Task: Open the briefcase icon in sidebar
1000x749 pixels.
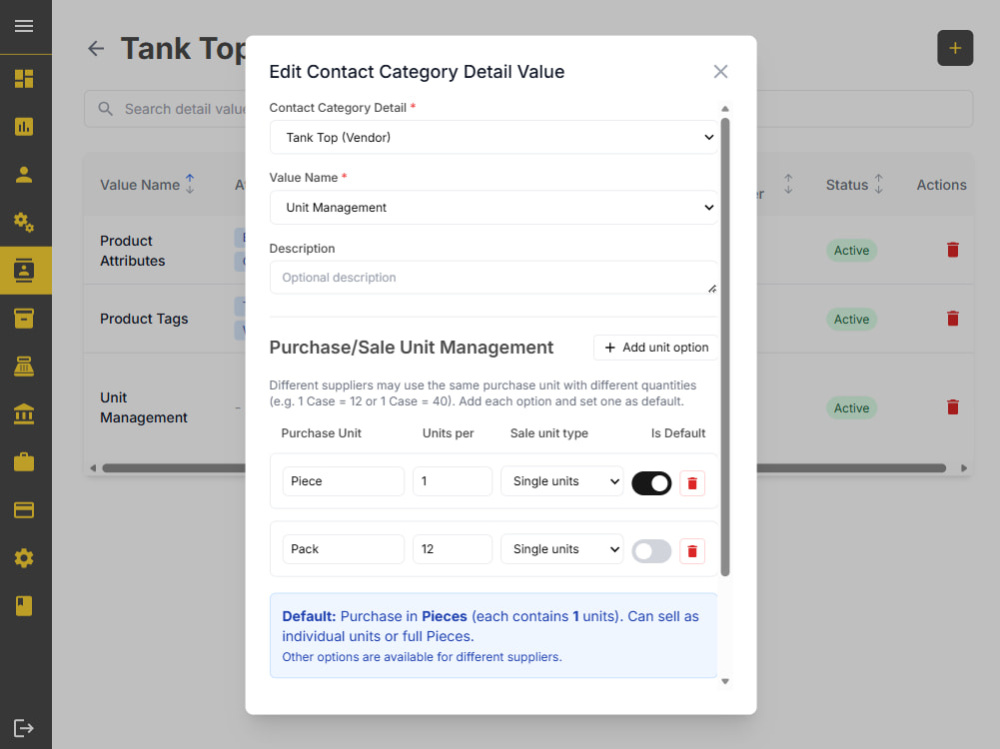Action: click(x=24, y=462)
